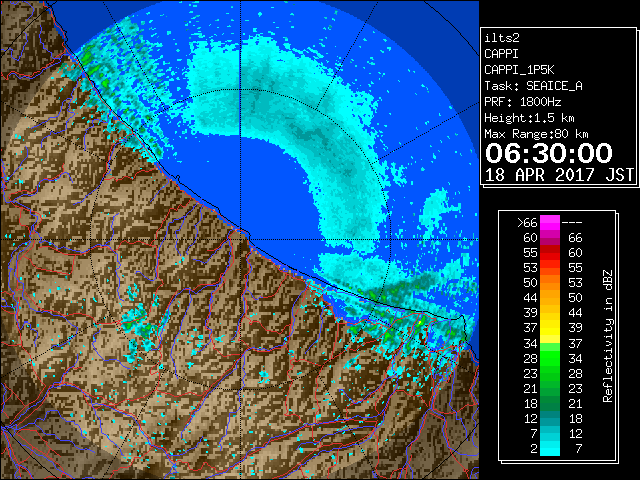The width and height of the screenshot is (640, 480).
Task: Click the 'Reflectivity in dBZ' legend label
Action: click(607, 336)
